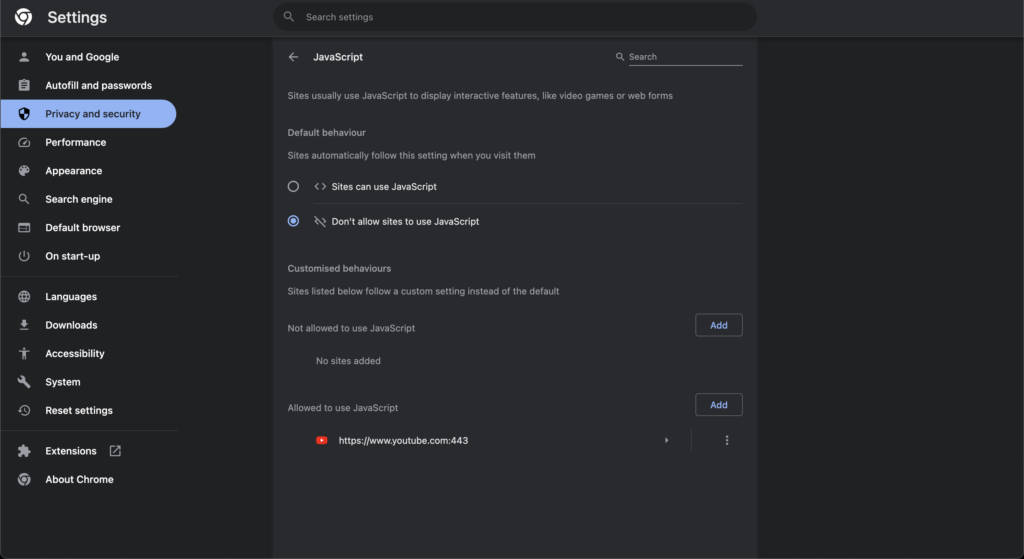Click the puzzle piece icon for Extensions
This screenshot has height=559, width=1024.
click(x=24, y=451)
